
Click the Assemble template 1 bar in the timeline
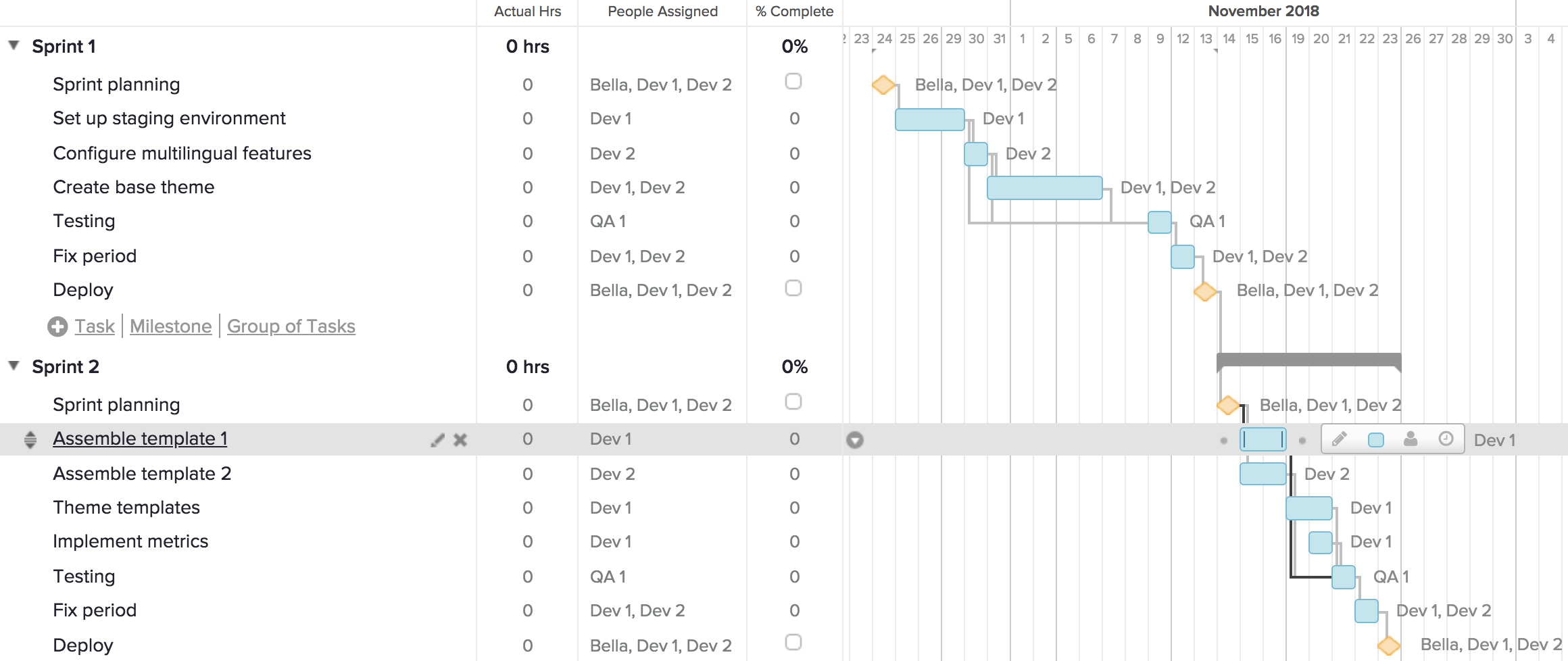pyautogui.click(x=1263, y=439)
